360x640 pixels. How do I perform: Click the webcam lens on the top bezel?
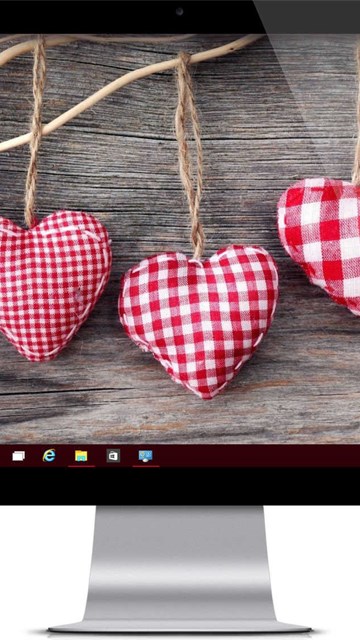pyautogui.click(x=180, y=11)
